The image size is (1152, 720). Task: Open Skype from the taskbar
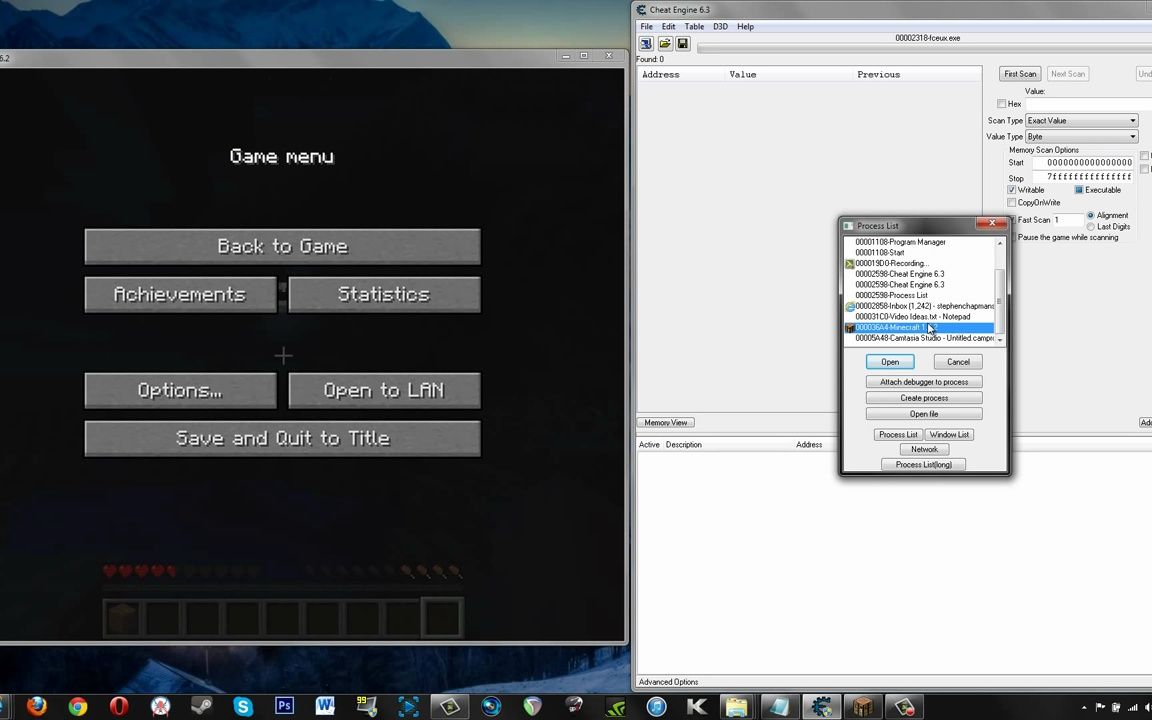243,707
